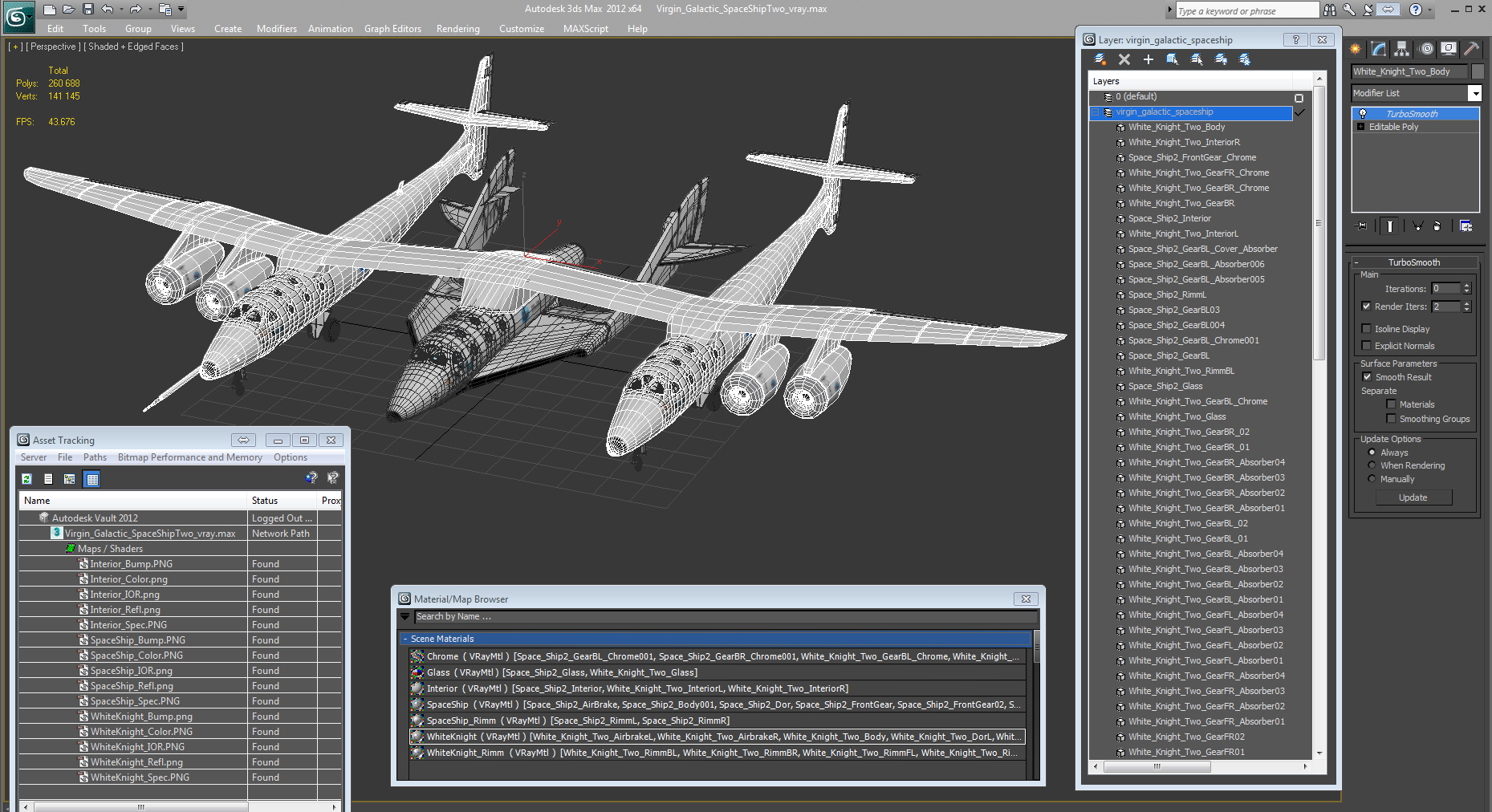Freeze/Unfreeze all layers icon
Image resolution: width=1492 pixels, height=812 pixels.
pos(1245,59)
